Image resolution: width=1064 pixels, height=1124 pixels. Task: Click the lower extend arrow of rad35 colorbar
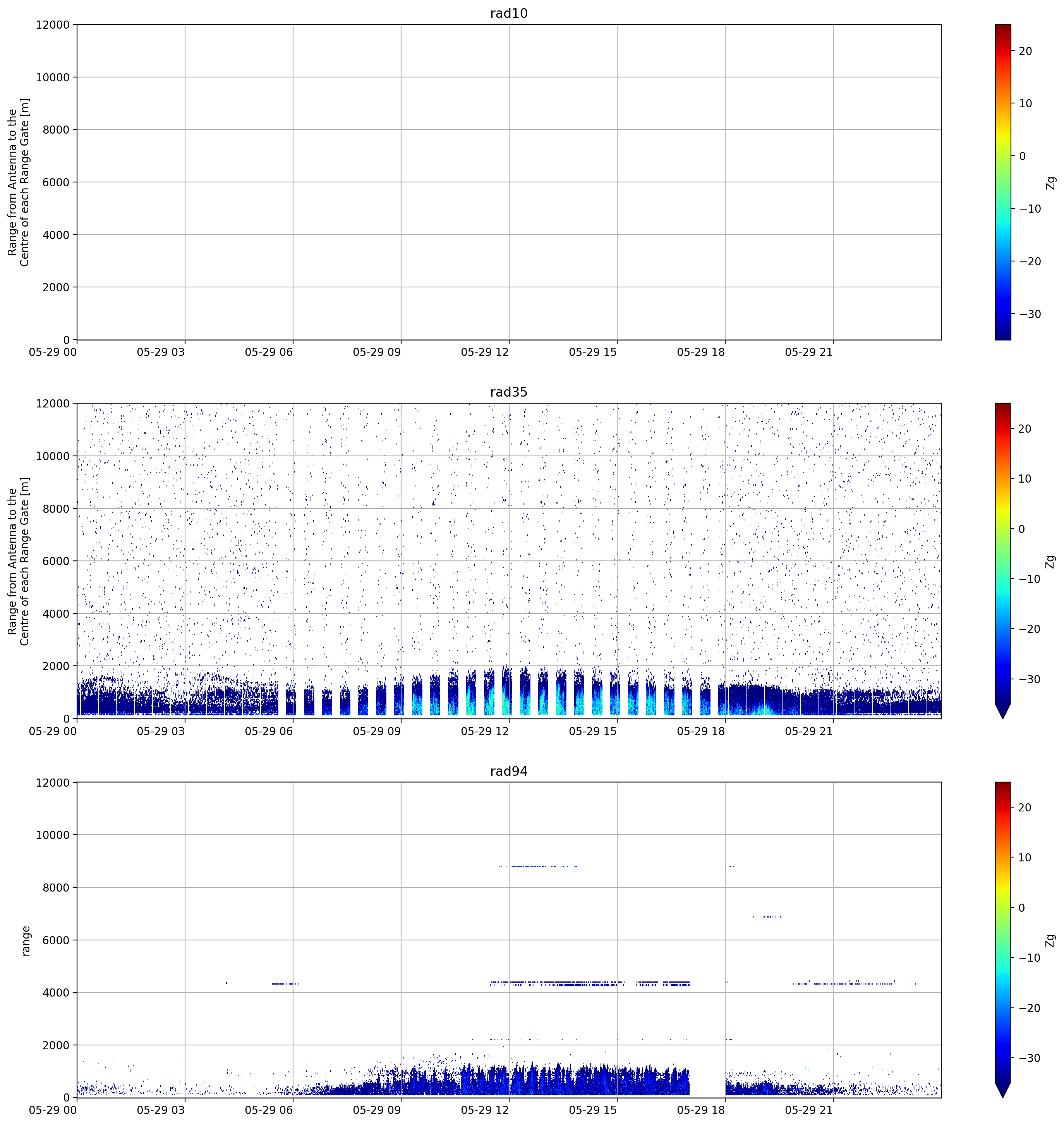coord(1003,711)
